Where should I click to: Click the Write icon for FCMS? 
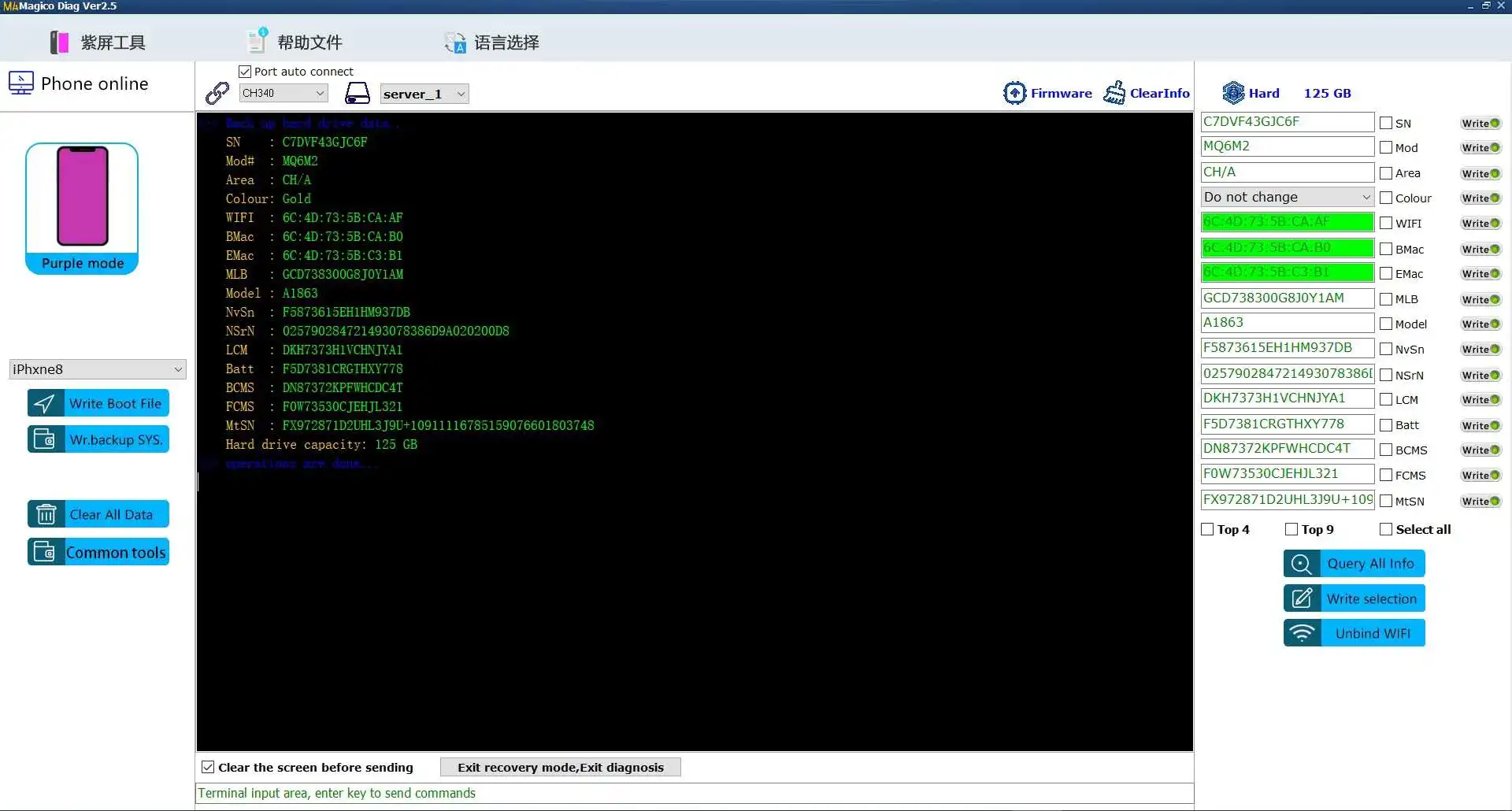click(x=1480, y=476)
